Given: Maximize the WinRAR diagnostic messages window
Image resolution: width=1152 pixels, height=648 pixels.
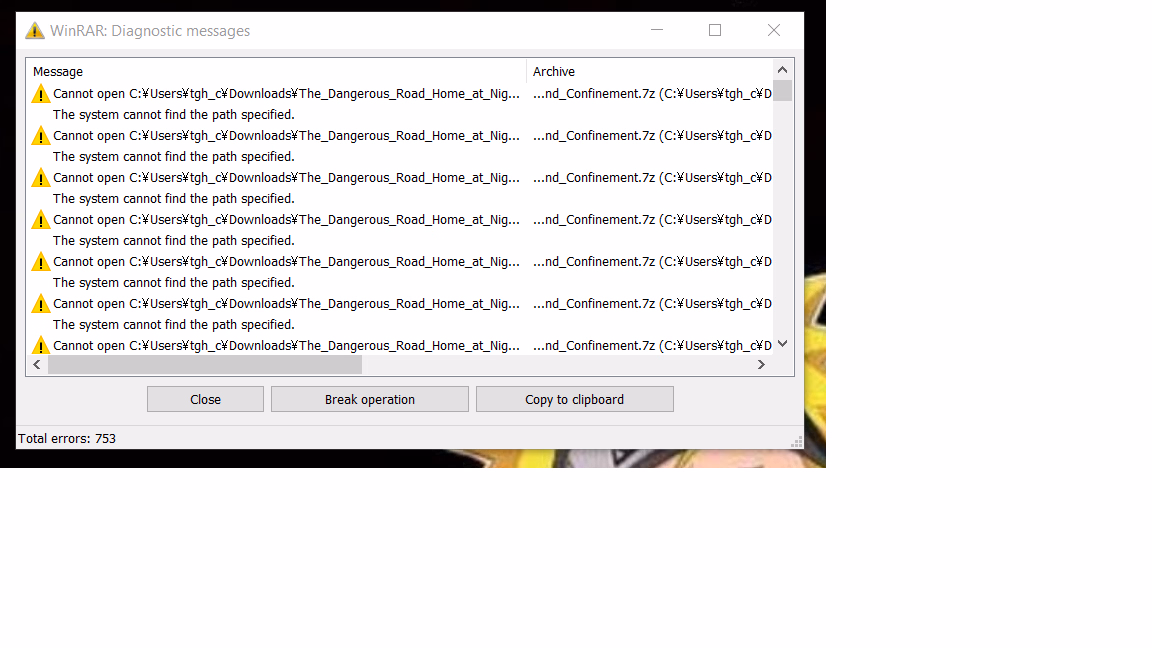Looking at the screenshot, I should tap(715, 30).
